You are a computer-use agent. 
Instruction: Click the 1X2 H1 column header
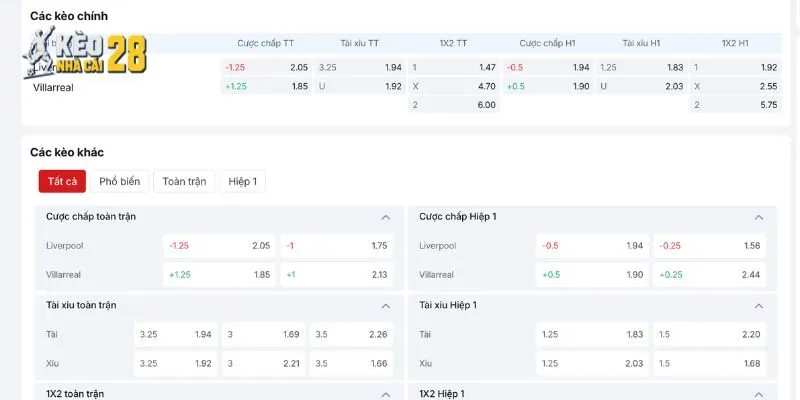coord(735,43)
